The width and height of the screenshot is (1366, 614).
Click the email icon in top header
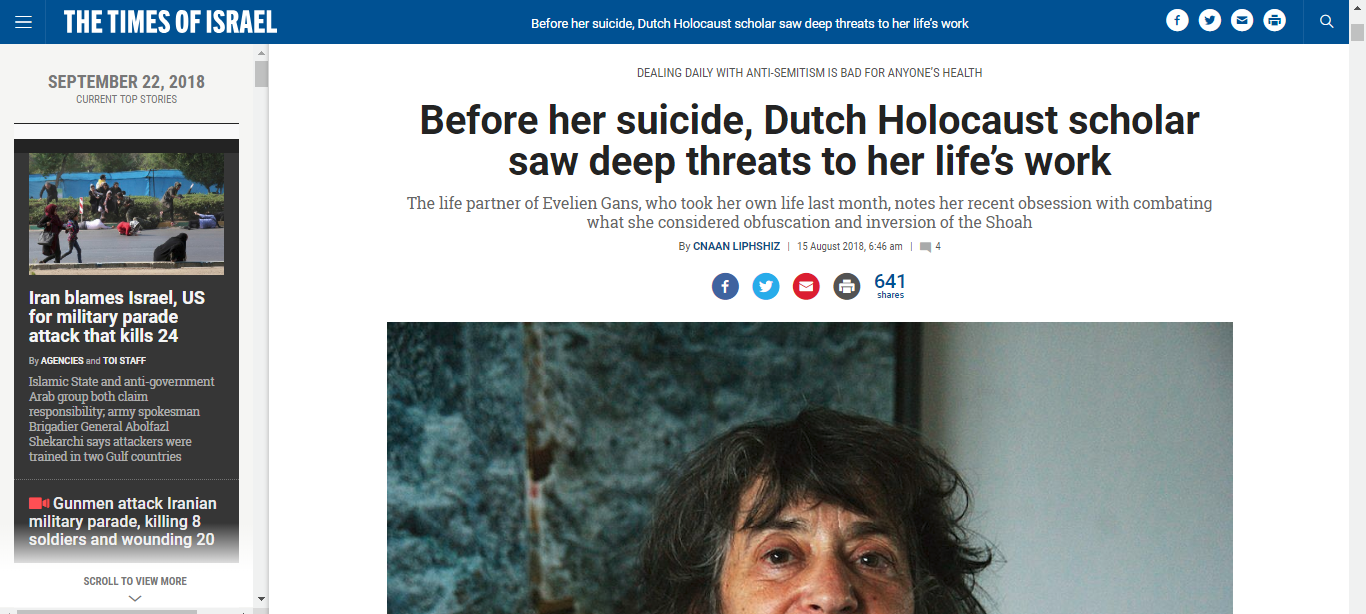click(x=1242, y=21)
